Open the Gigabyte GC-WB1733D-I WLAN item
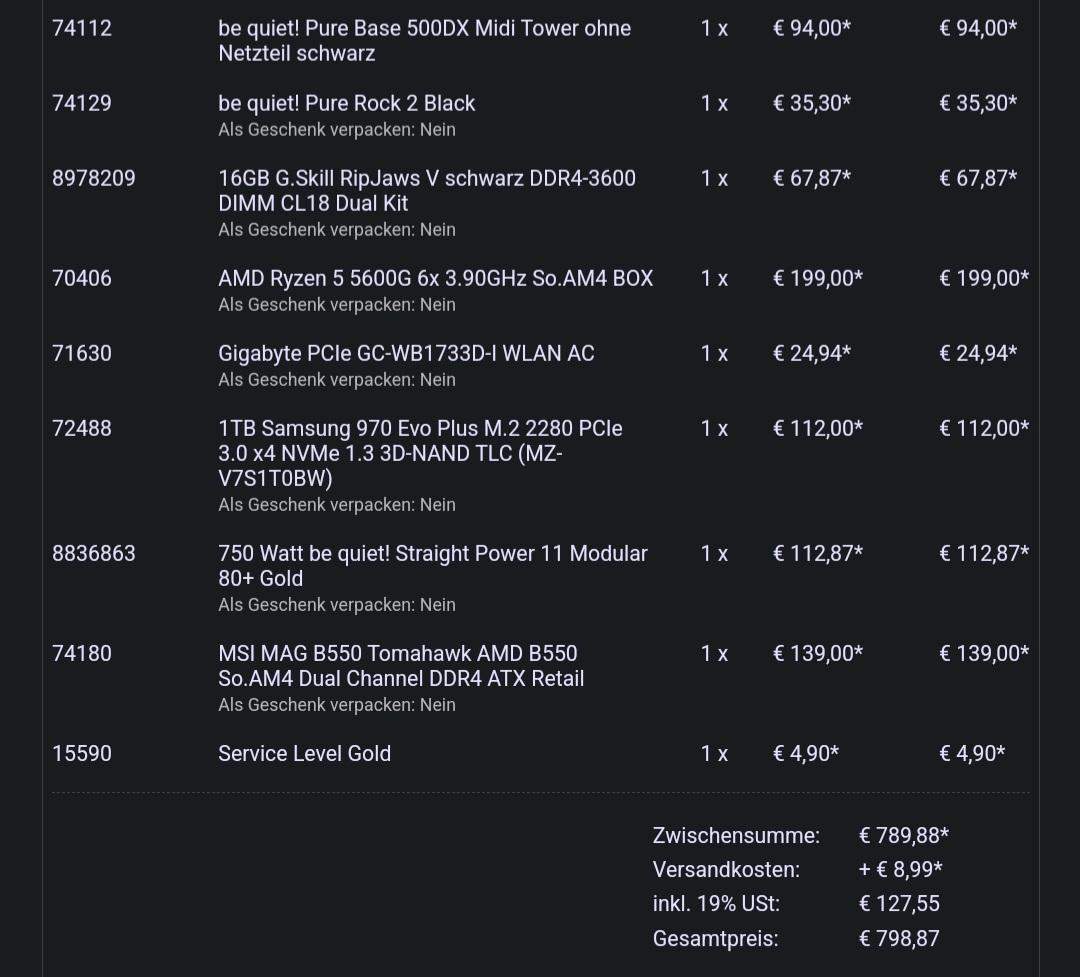Viewport: 1080px width, 977px height. click(x=406, y=353)
